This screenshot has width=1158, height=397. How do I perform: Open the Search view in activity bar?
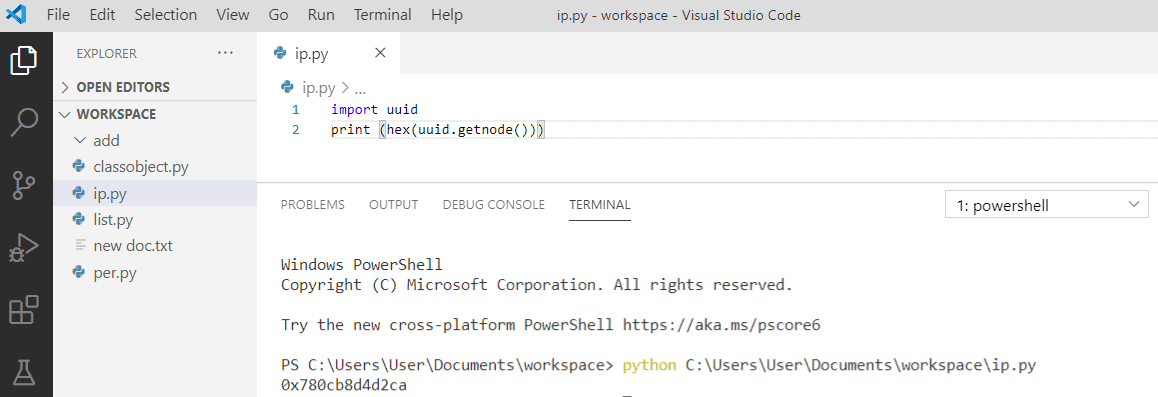[x=24, y=123]
